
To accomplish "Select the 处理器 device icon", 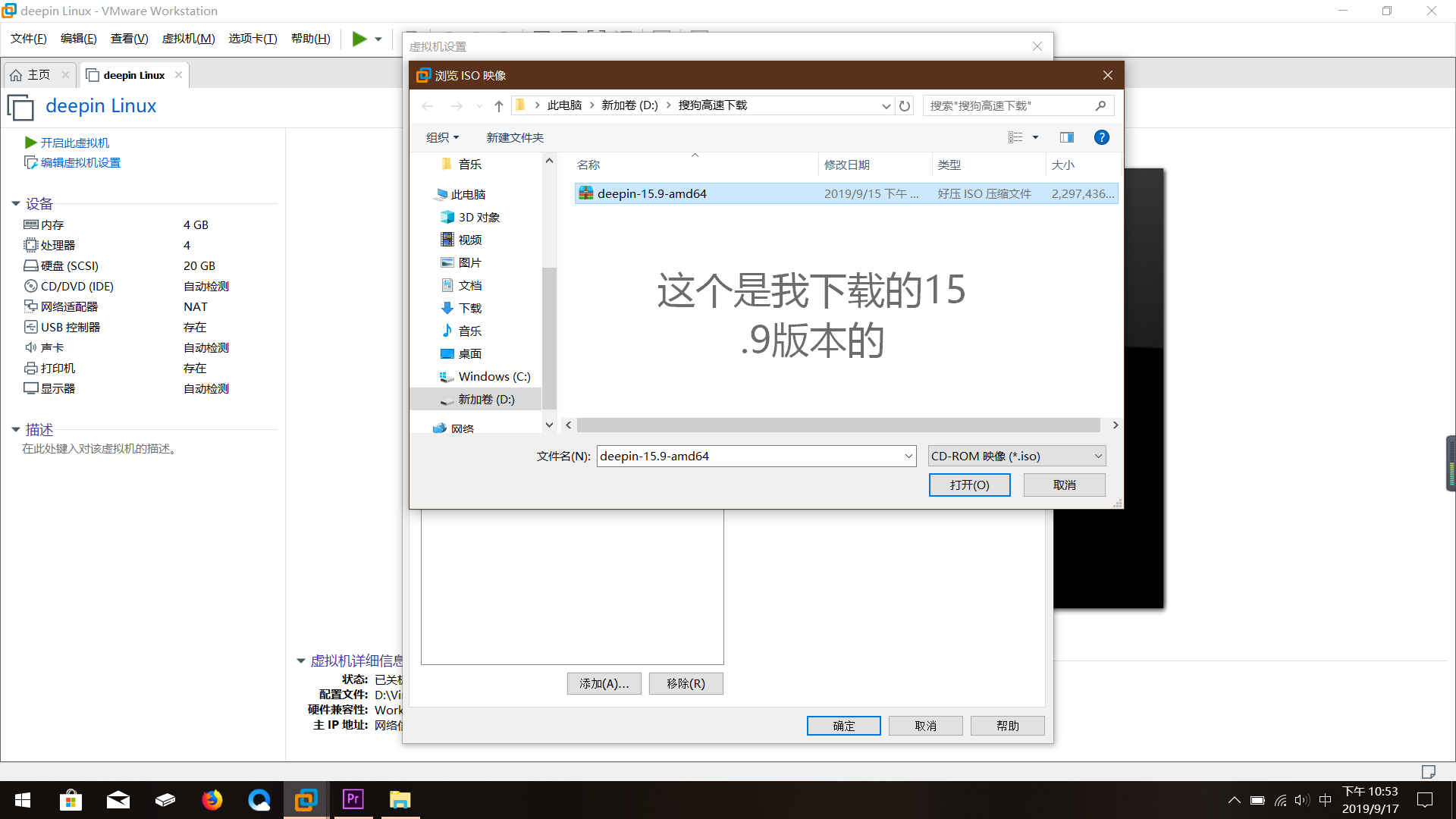I will coord(31,245).
